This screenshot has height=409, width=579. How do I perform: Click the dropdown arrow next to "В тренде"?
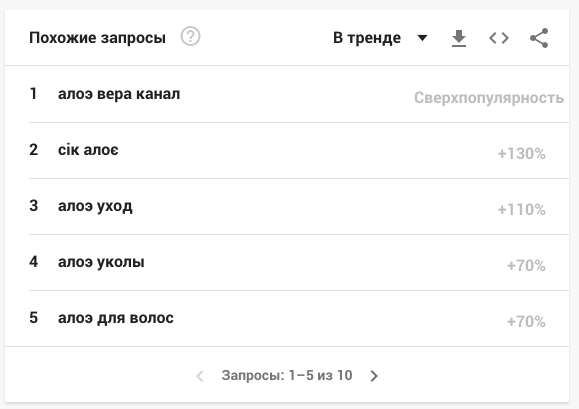tap(422, 38)
